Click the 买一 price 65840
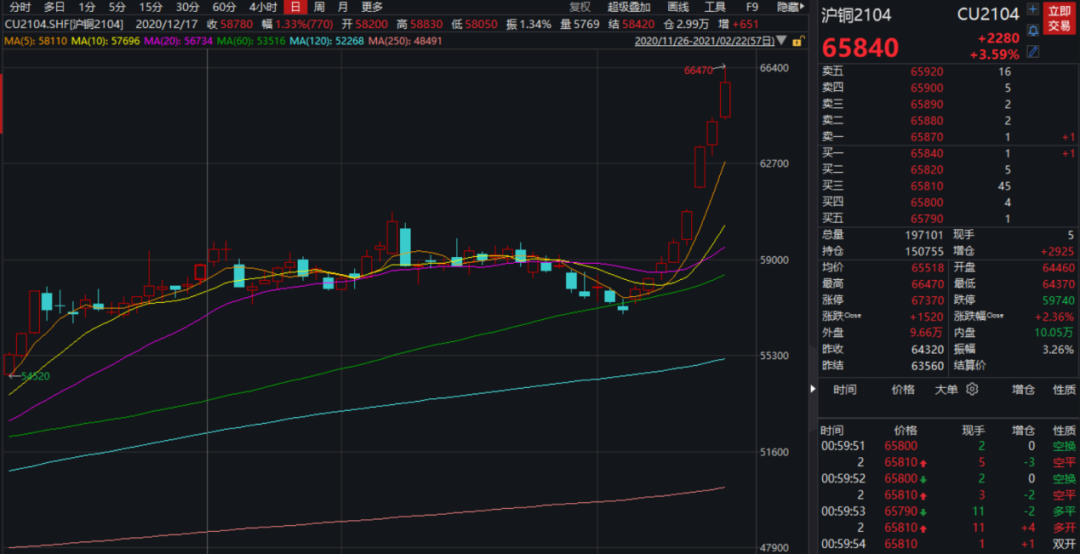1080x554 pixels. (x=926, y=154)
